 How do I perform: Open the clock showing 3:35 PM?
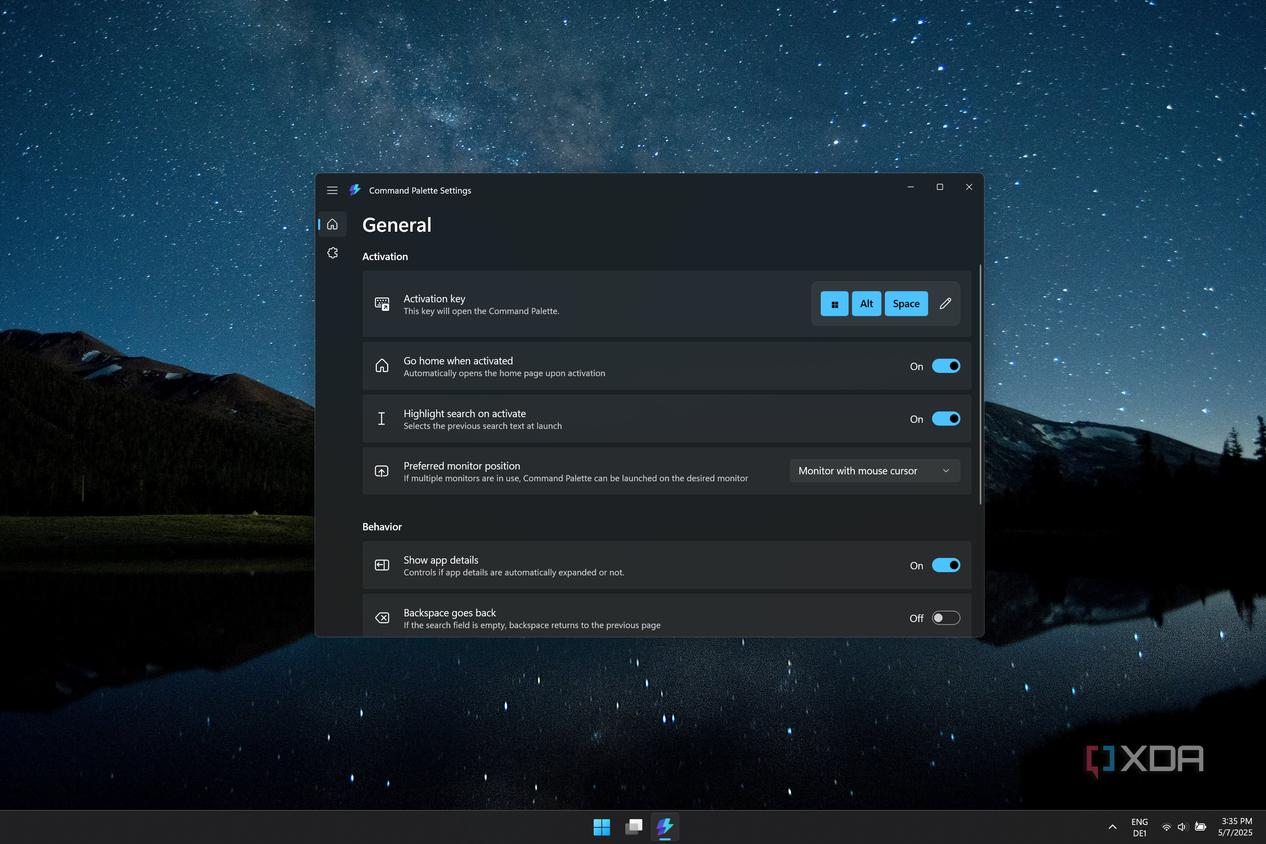click(1235, 827)
